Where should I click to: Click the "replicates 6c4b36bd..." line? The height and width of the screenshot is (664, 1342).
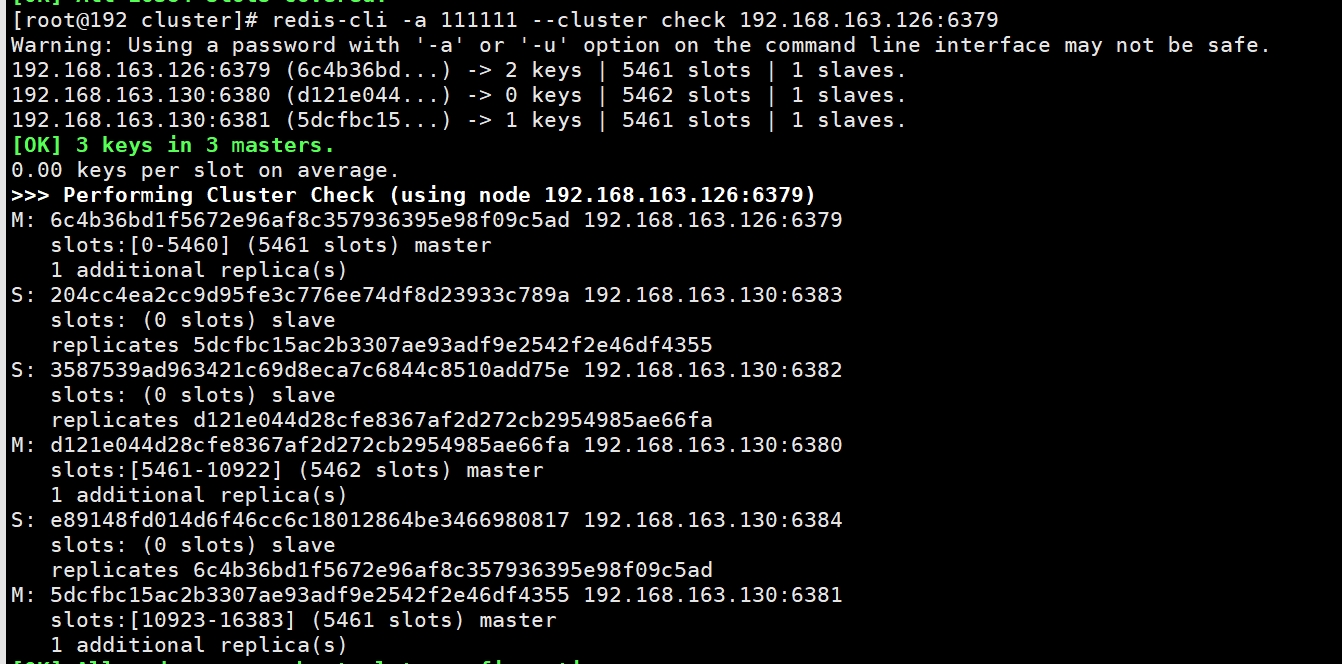coord(381,570)
